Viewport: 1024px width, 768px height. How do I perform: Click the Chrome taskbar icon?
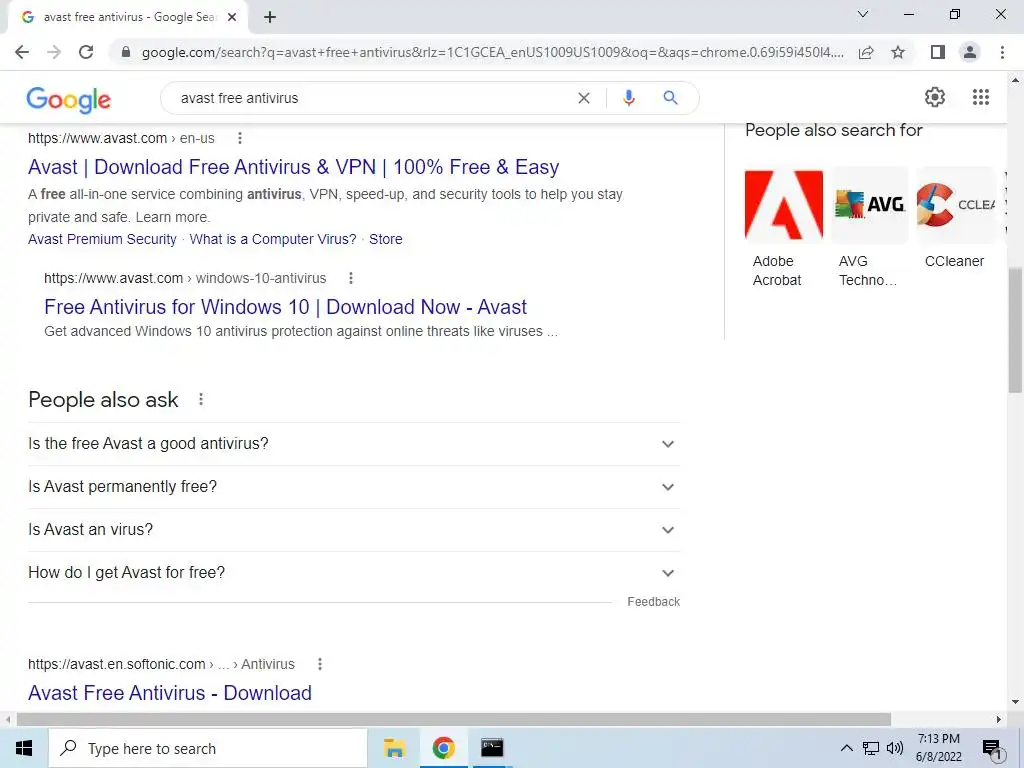443,748
